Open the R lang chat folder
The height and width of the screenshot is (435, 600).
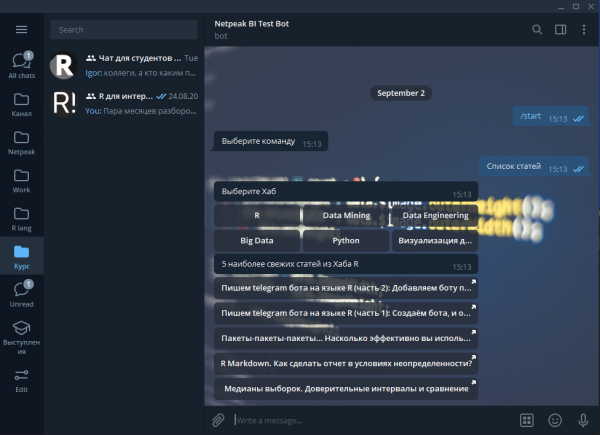tap(21, 219)
